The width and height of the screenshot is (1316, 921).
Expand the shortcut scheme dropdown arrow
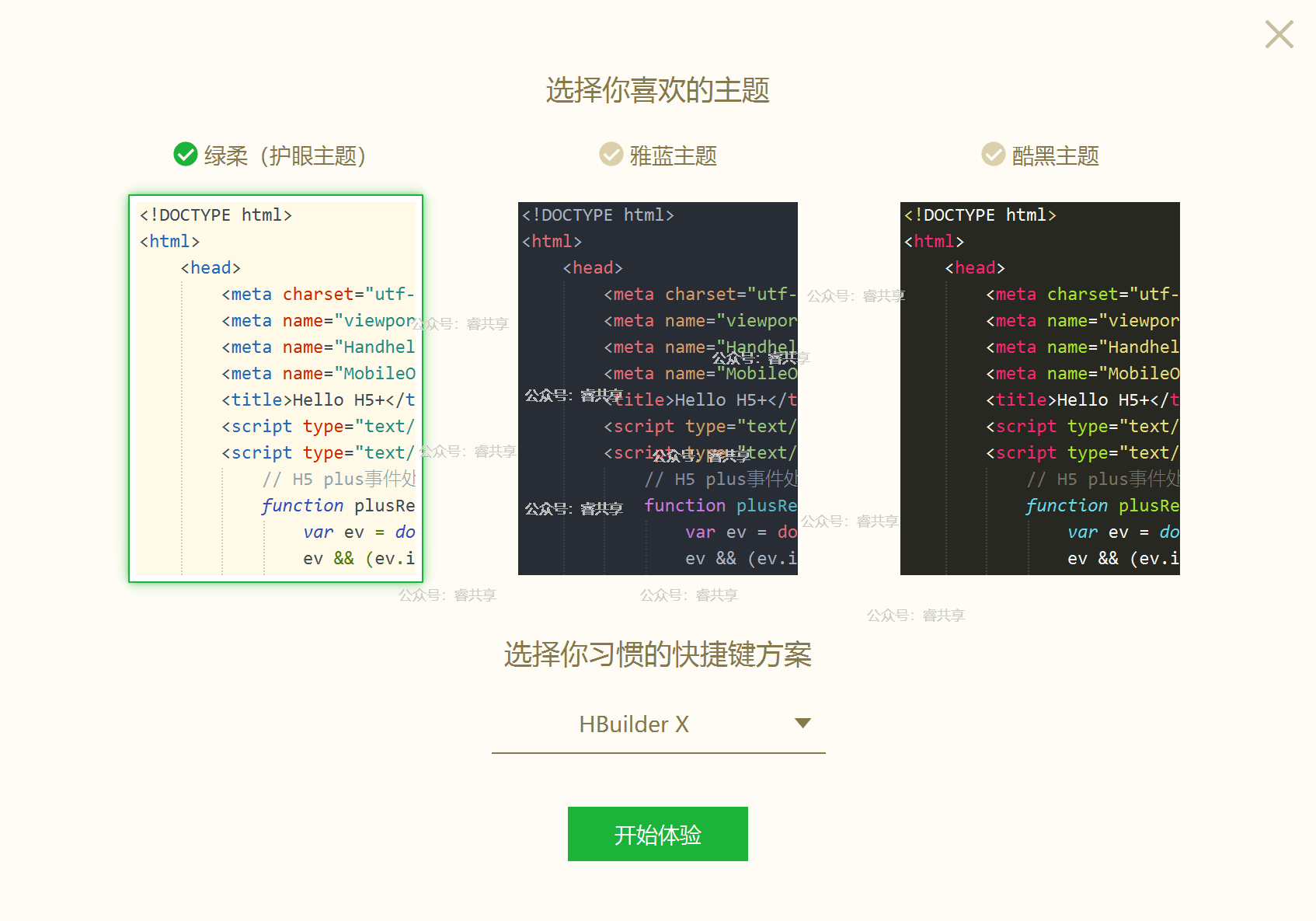pos(802,724)
